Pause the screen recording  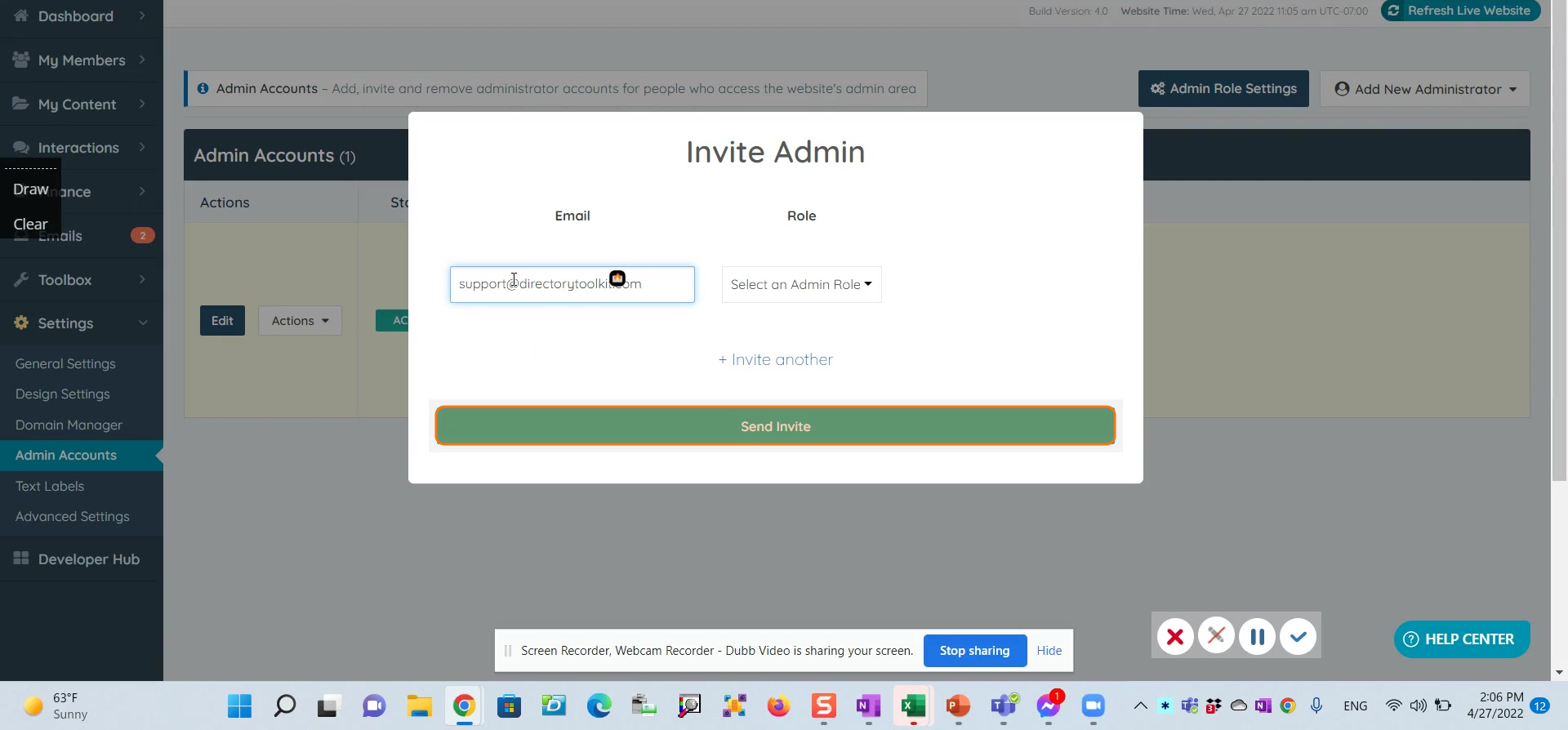(x=1257, y=636)
